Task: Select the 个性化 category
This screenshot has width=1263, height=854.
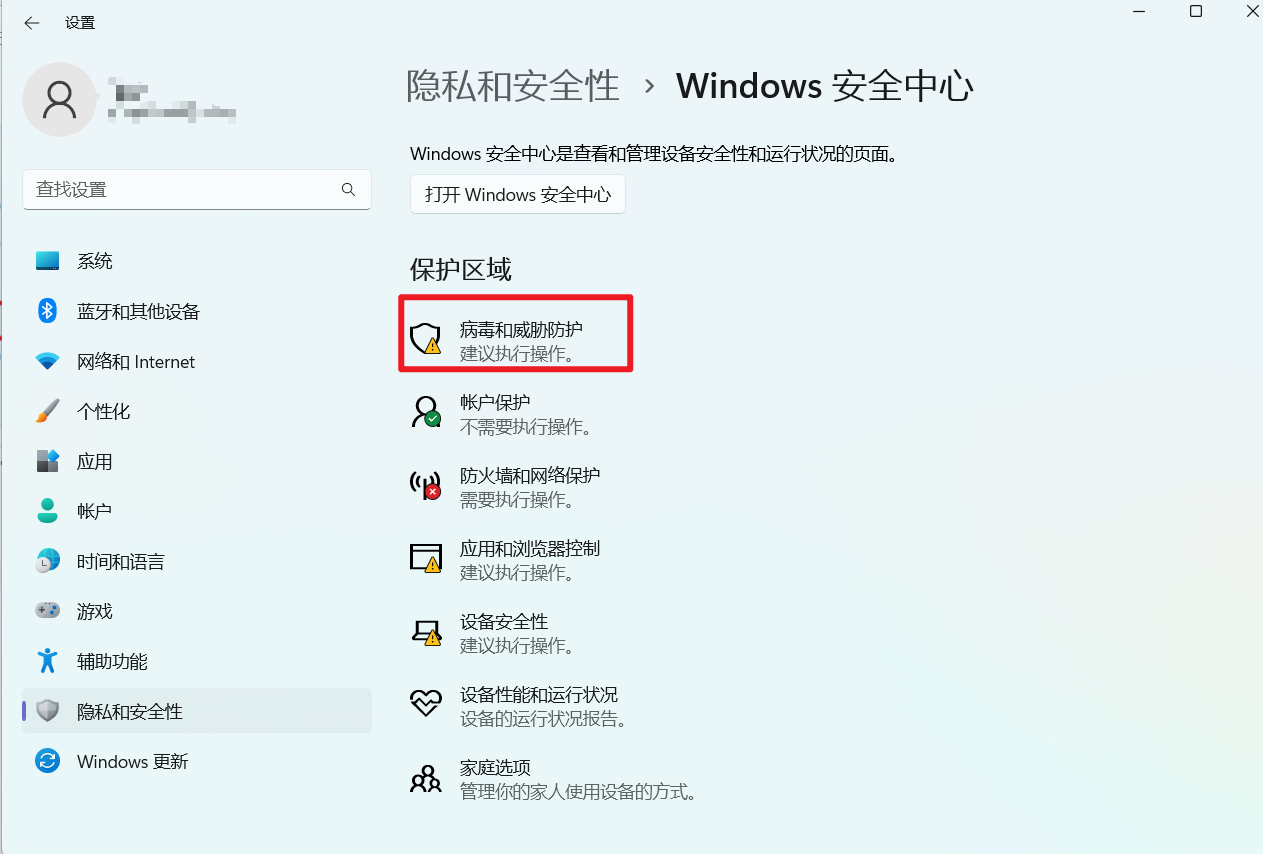Action: click(197, 411)
